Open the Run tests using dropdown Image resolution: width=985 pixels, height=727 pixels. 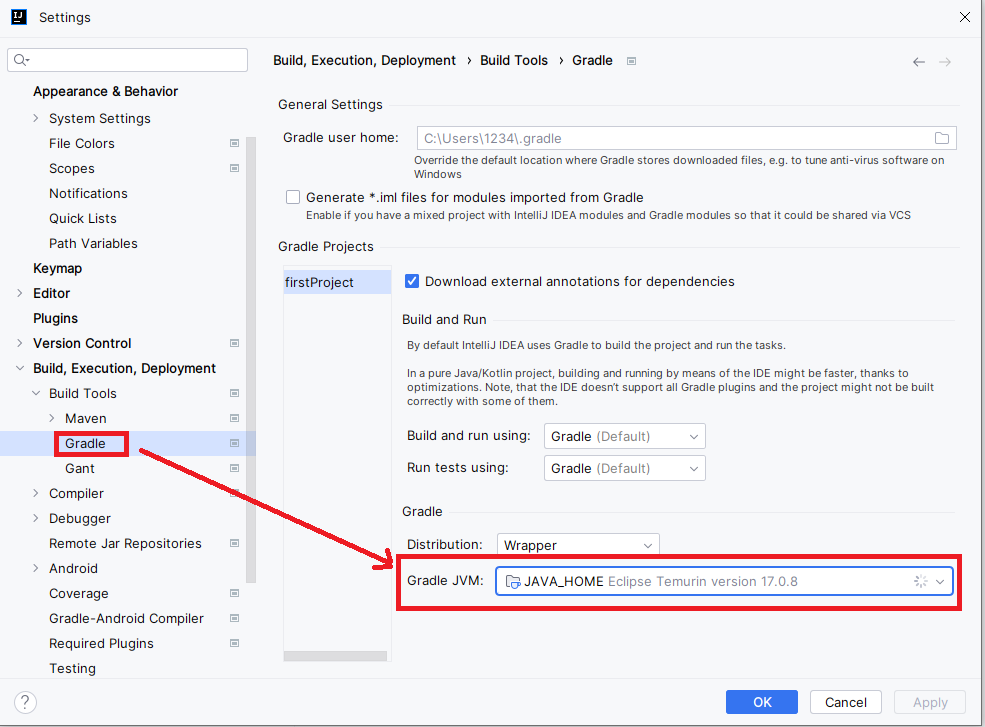[x=624, y=468]
